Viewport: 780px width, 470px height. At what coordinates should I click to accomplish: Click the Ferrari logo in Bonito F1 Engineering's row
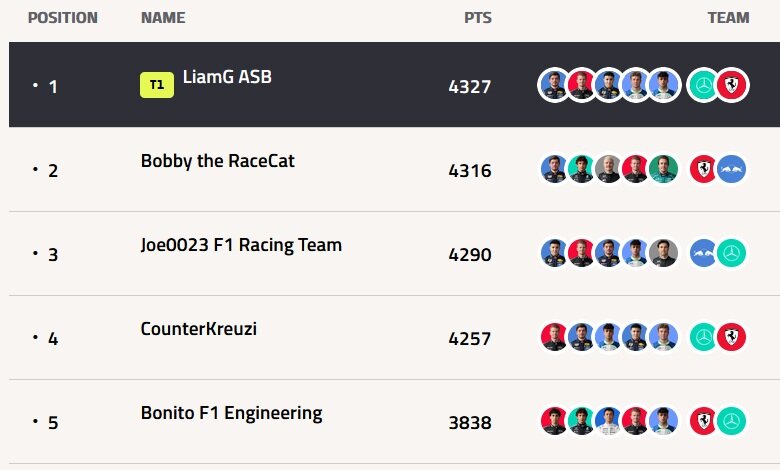[x=703, y=421]
